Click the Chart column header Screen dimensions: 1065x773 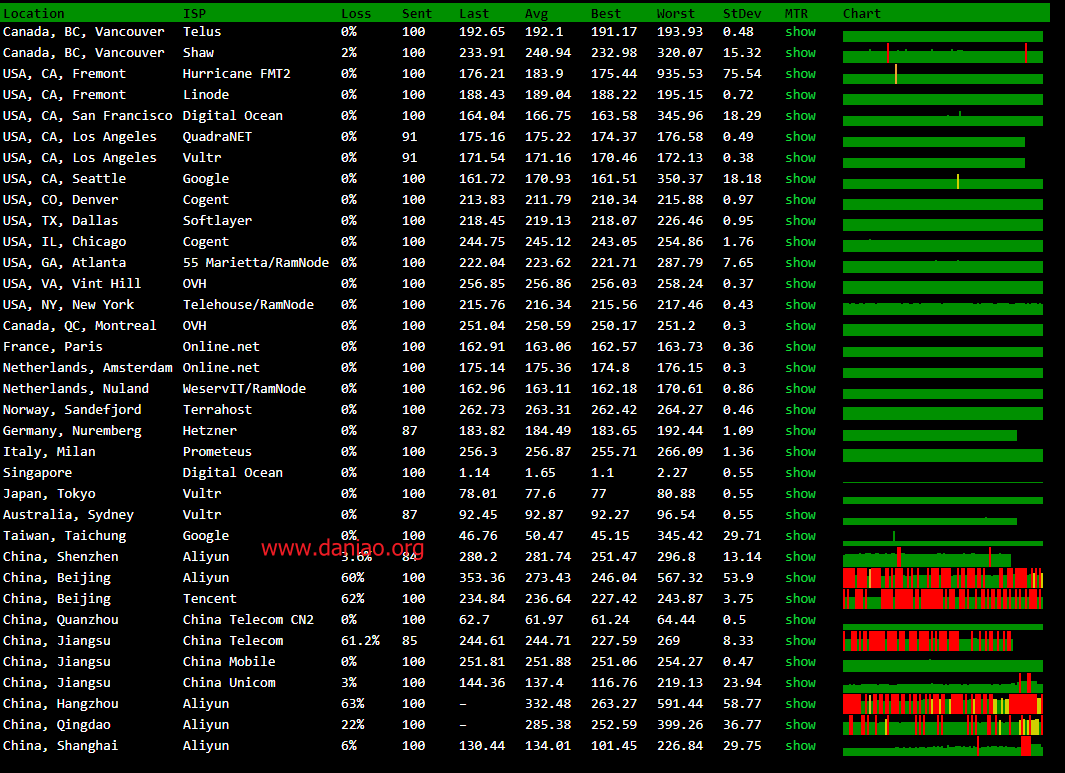(862, 14)
